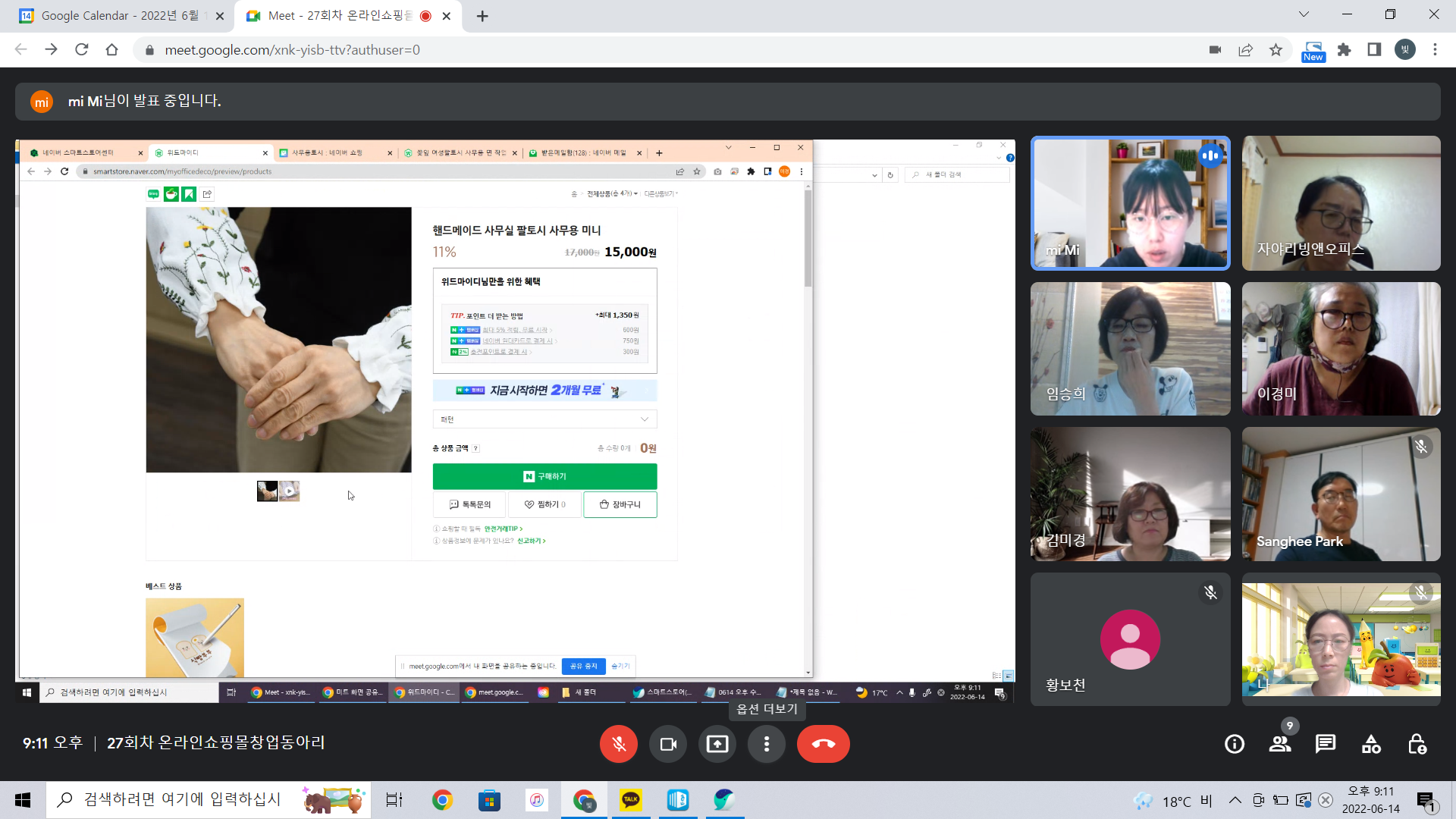The height and width of the screenshot is (819, 1456).
Task: Share this page icon in address bar
Action: 1245,50
